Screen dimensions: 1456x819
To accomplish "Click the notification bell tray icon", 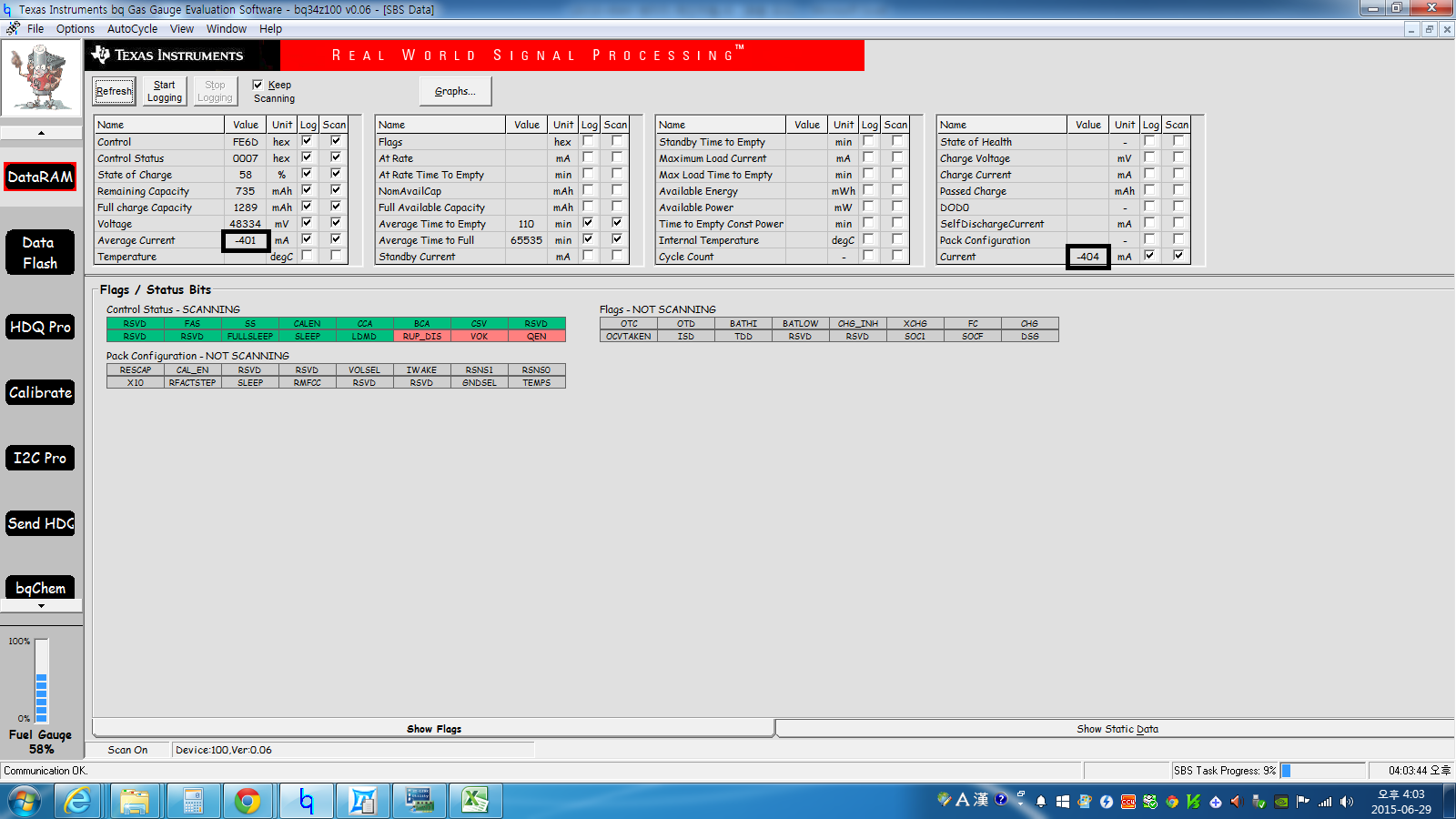I will 1041,802.
